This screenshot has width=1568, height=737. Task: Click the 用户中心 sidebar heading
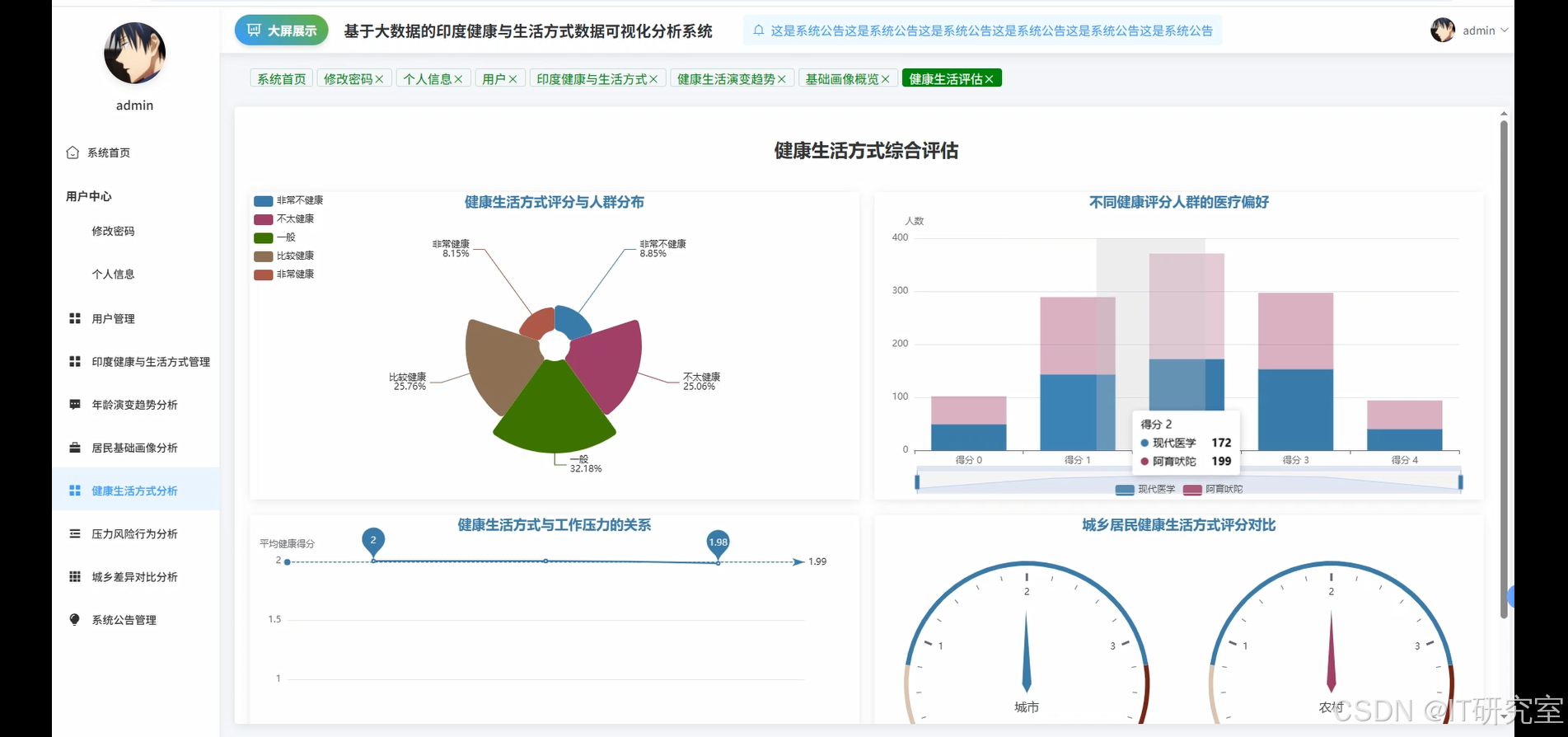tap(89, 196)
